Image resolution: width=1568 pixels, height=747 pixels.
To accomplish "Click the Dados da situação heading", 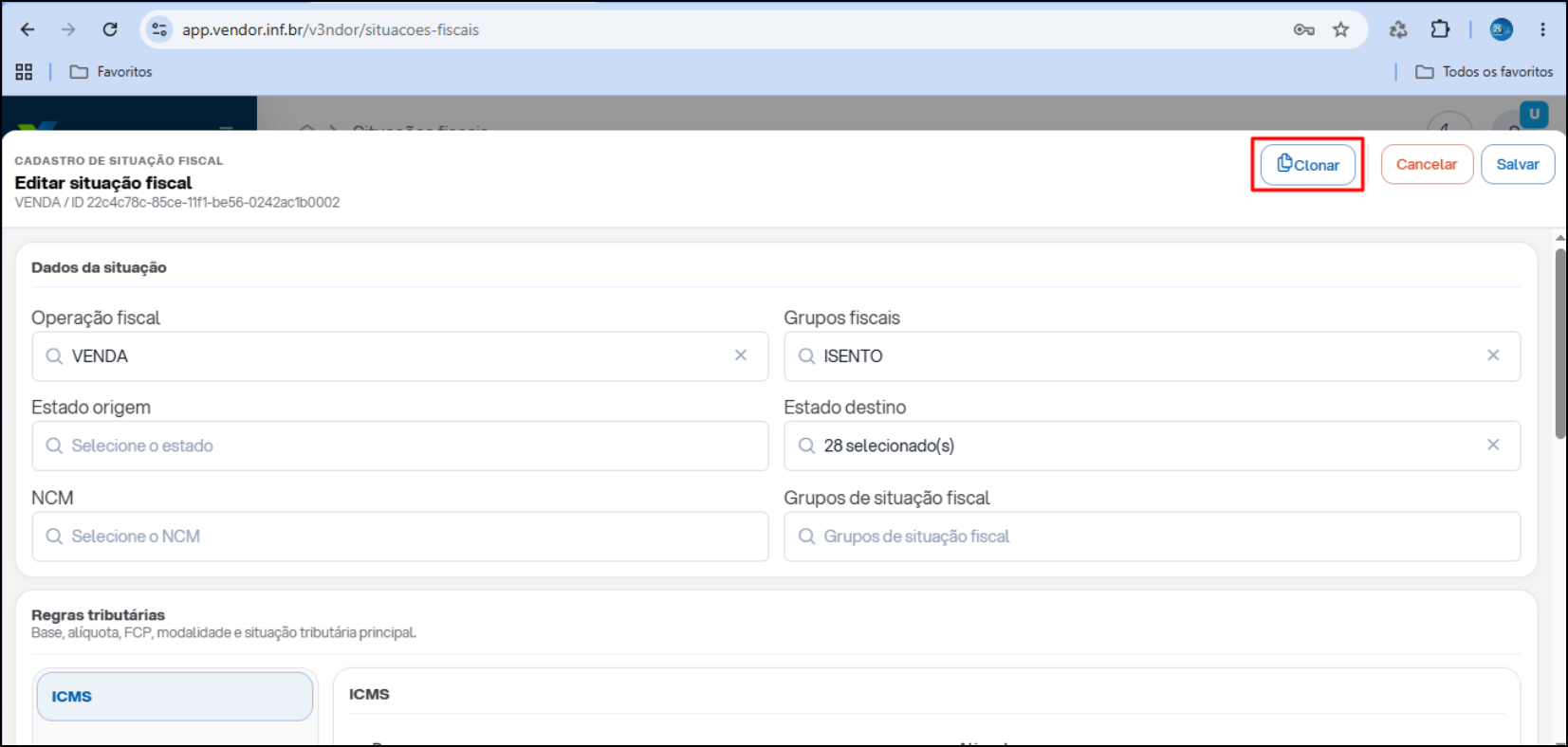I will [x=99, y=267].
